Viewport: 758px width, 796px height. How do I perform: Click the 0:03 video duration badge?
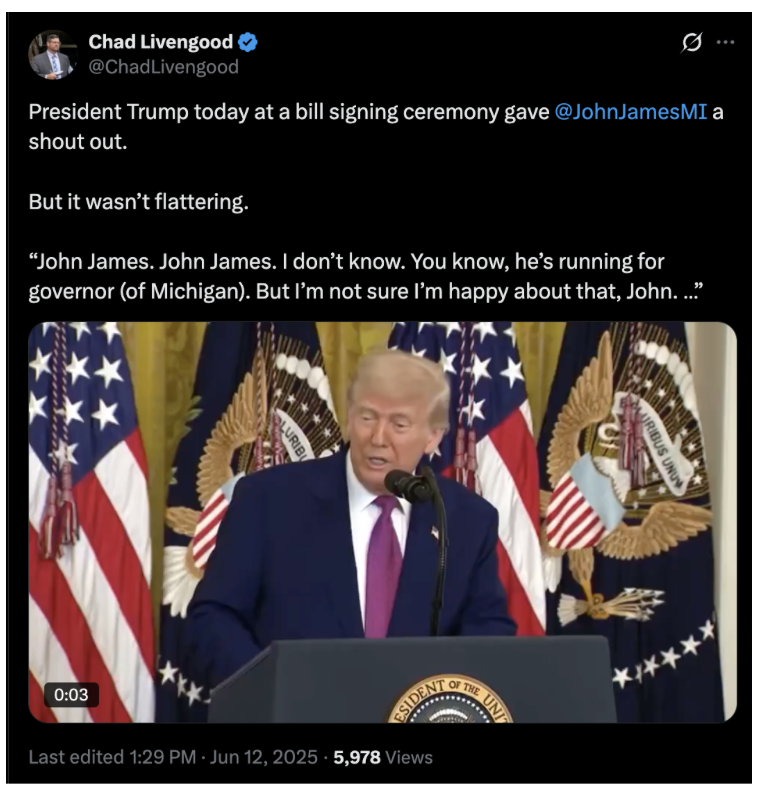click(71, 694)
